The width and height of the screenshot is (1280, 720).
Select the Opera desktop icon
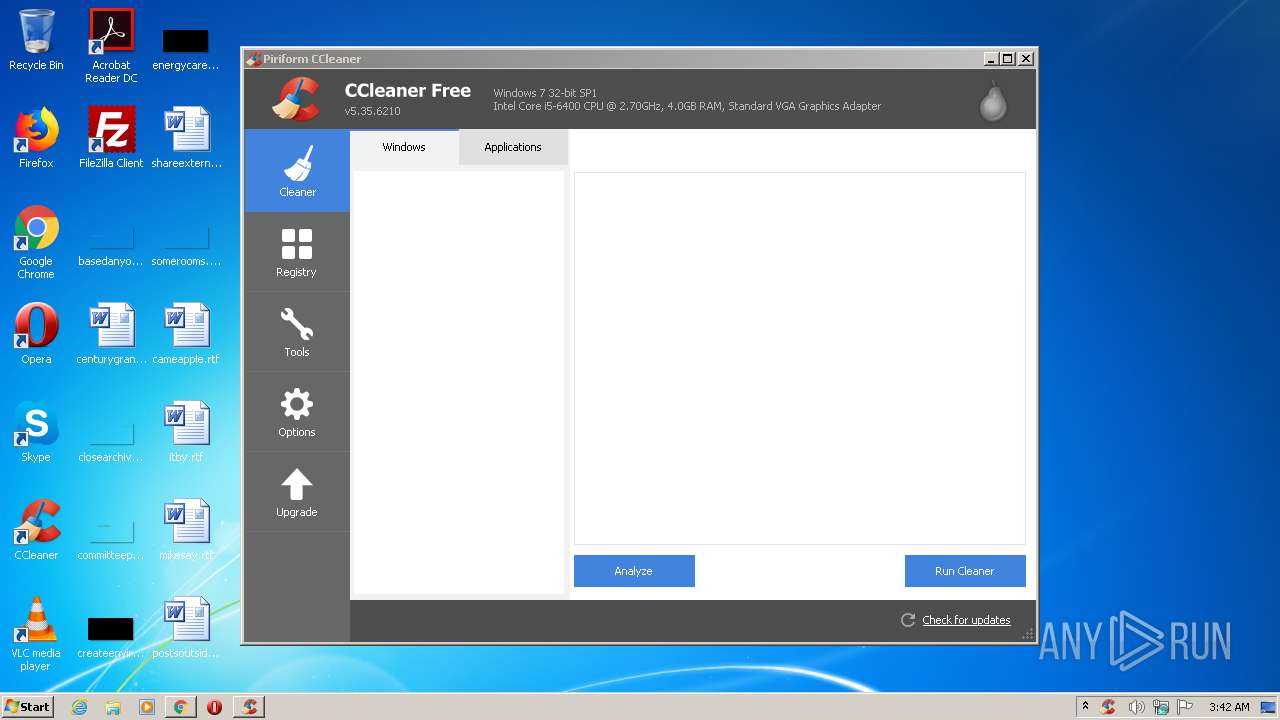pos(36,334)
